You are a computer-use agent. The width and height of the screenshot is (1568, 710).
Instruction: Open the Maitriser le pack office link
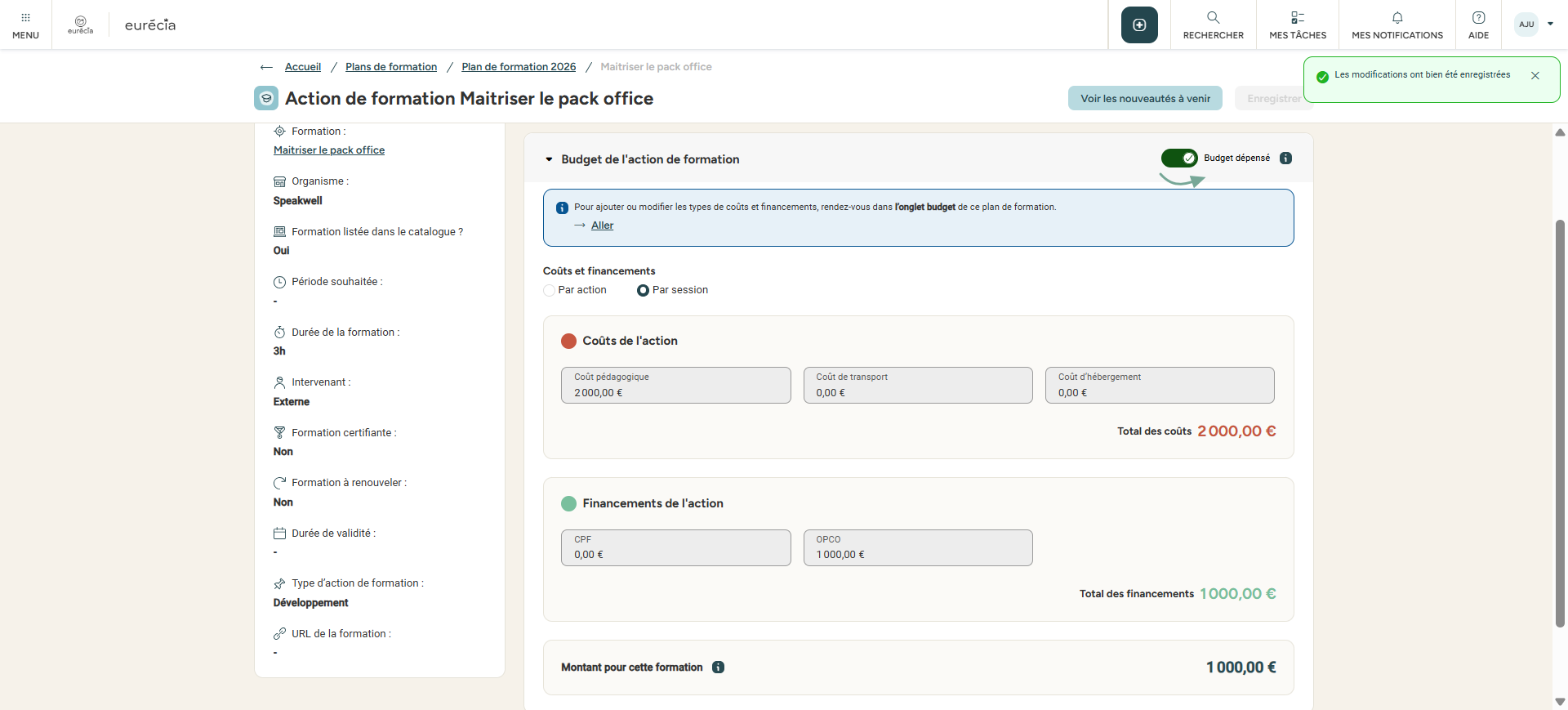329,150
